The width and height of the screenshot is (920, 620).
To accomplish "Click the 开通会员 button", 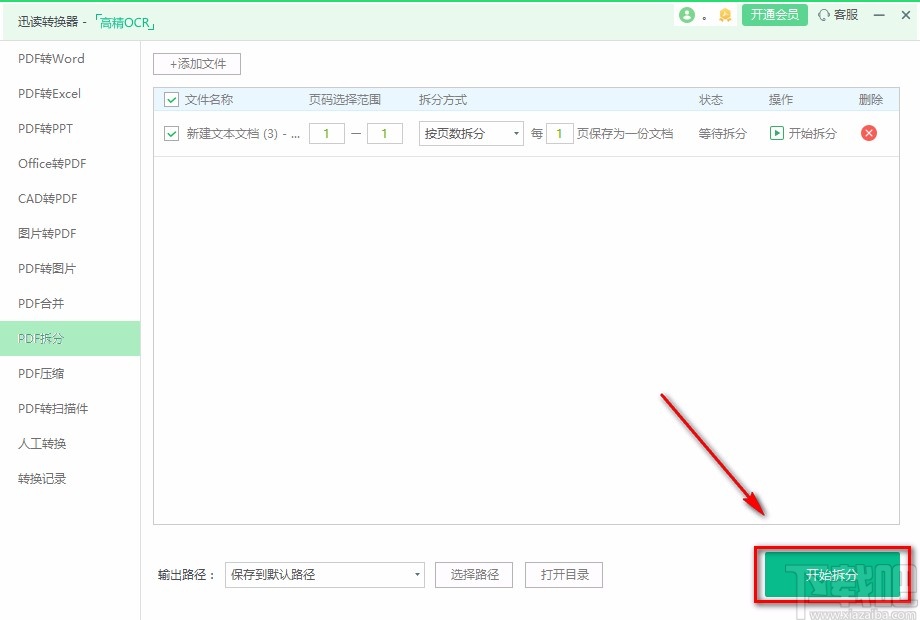I will click(774, 15).
